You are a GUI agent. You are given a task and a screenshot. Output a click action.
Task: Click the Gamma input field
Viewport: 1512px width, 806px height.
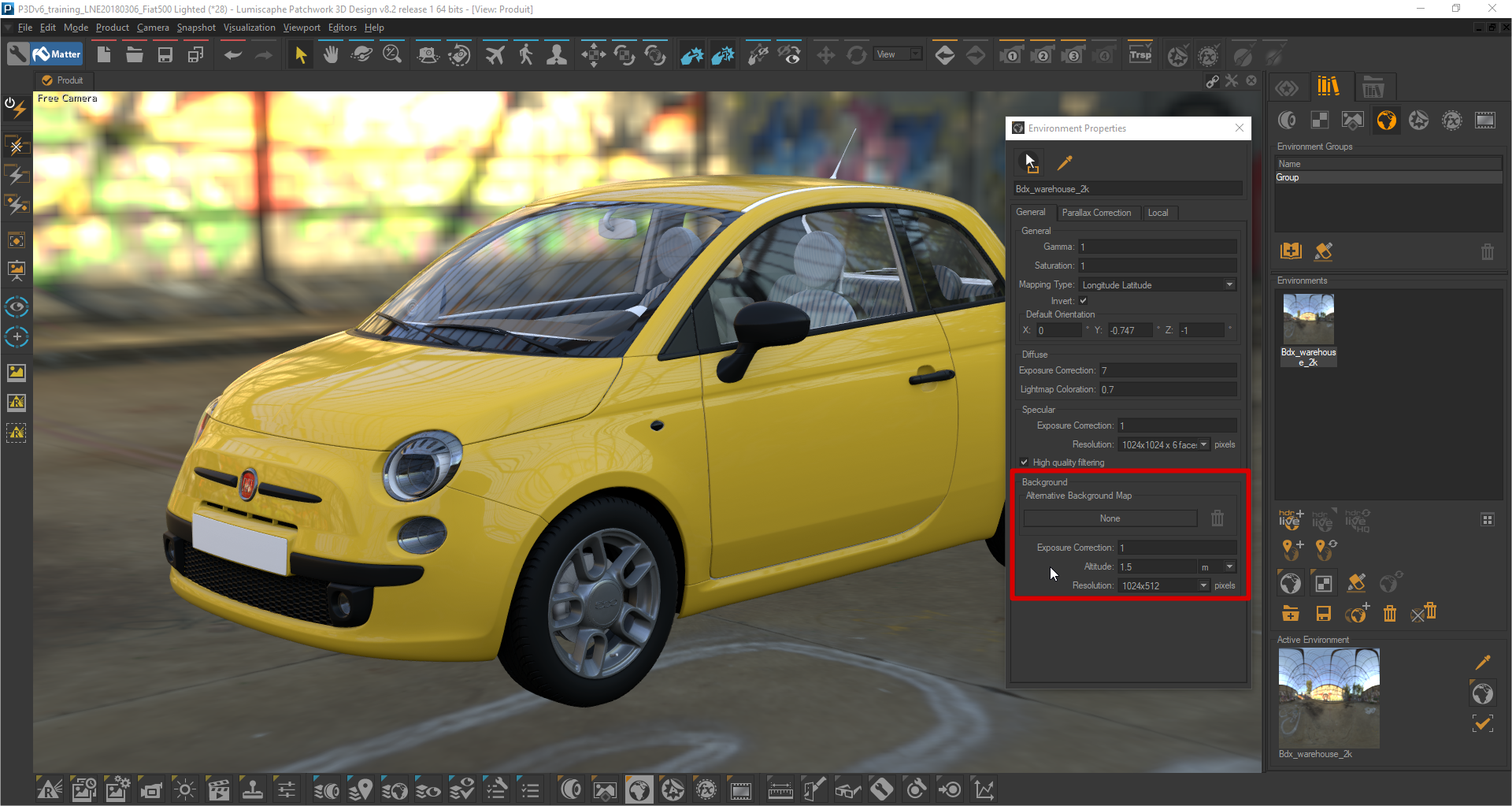1157,247
